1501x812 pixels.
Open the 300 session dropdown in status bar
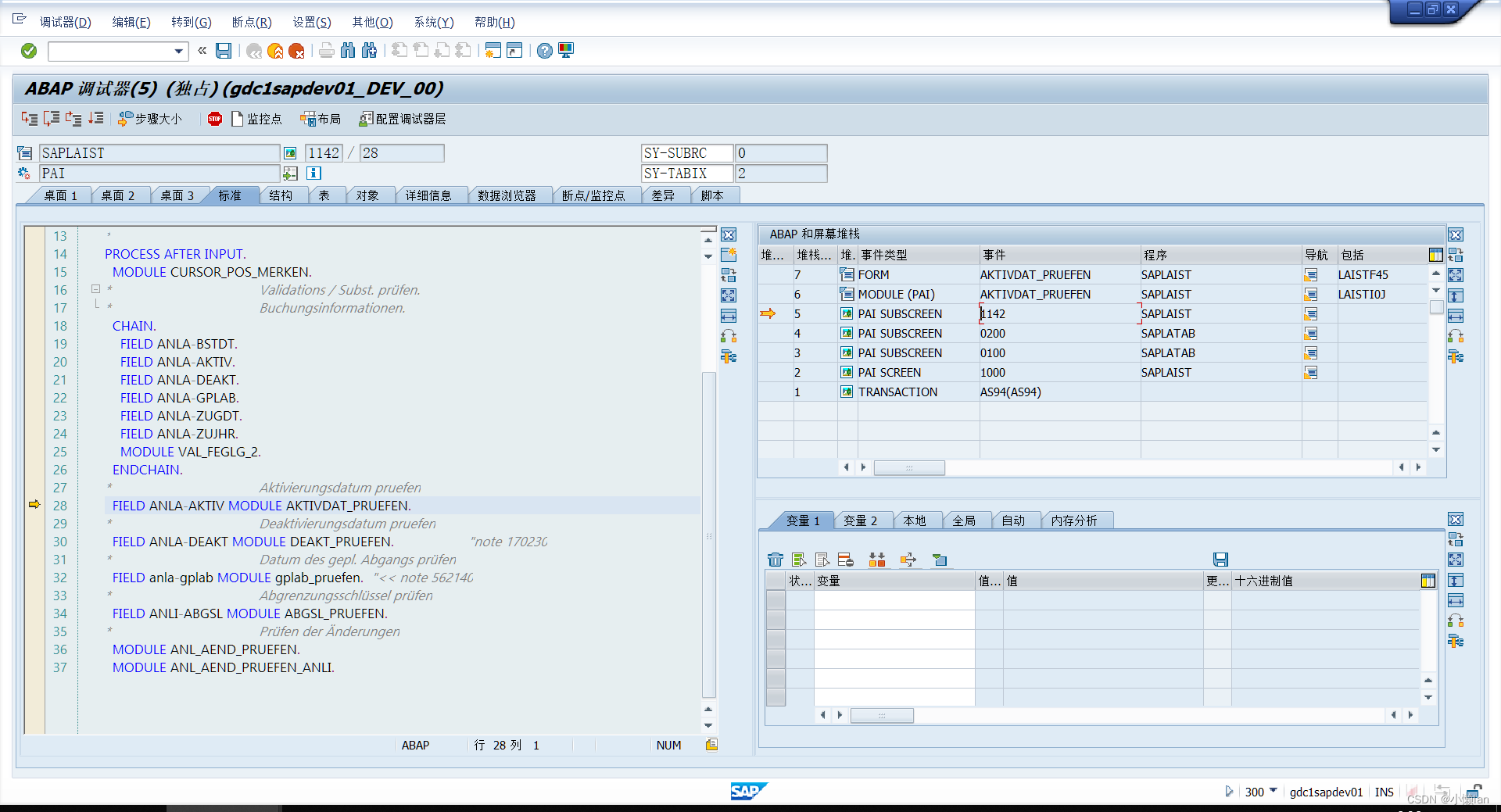tap(1274, 792)
